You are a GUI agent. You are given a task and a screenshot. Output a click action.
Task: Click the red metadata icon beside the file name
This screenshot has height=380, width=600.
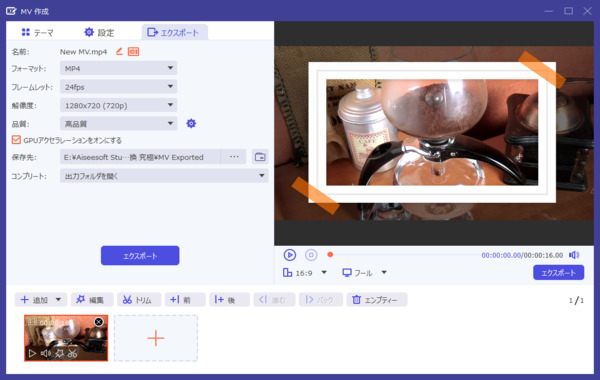(133, 51)
